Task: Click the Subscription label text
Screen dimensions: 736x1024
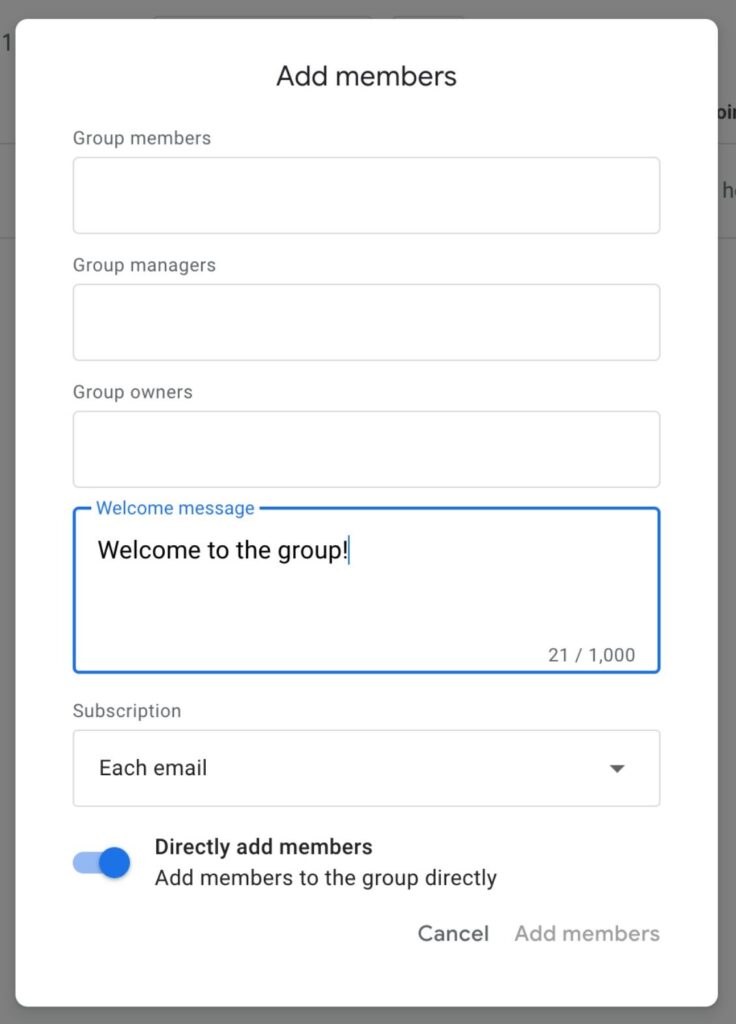Action: click(127, 711)
